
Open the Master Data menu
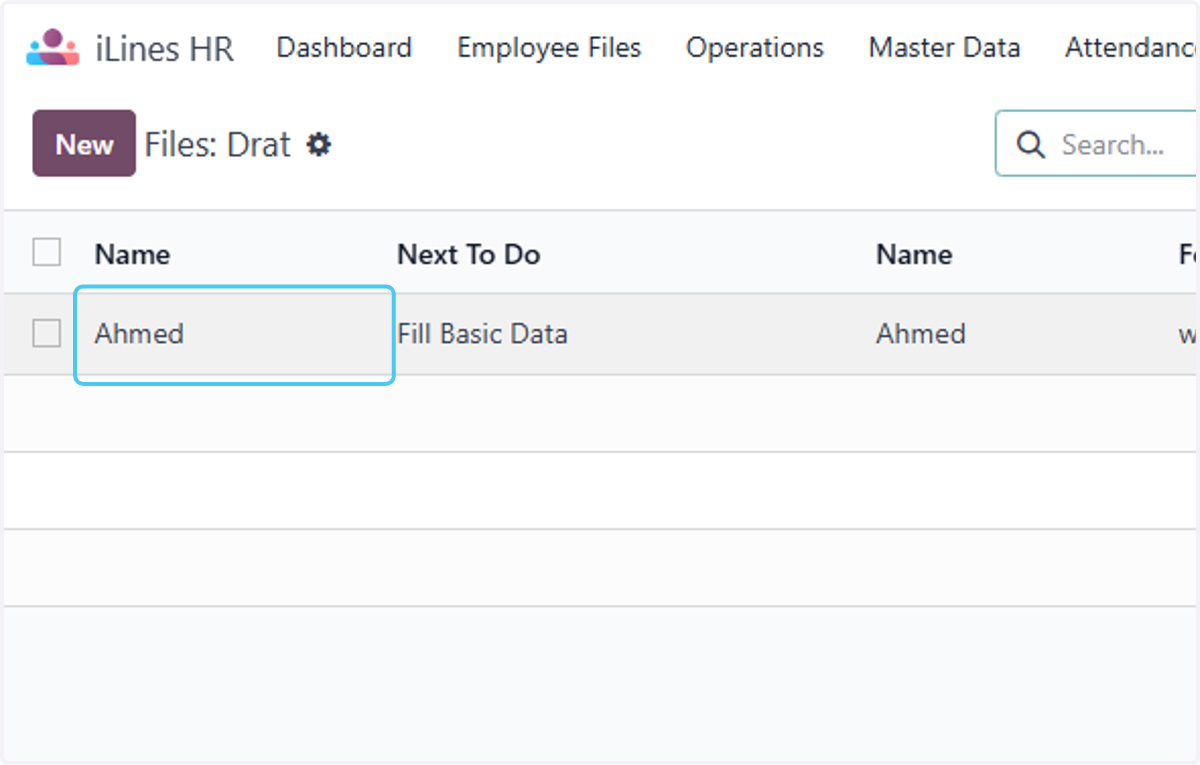[944, 48]
